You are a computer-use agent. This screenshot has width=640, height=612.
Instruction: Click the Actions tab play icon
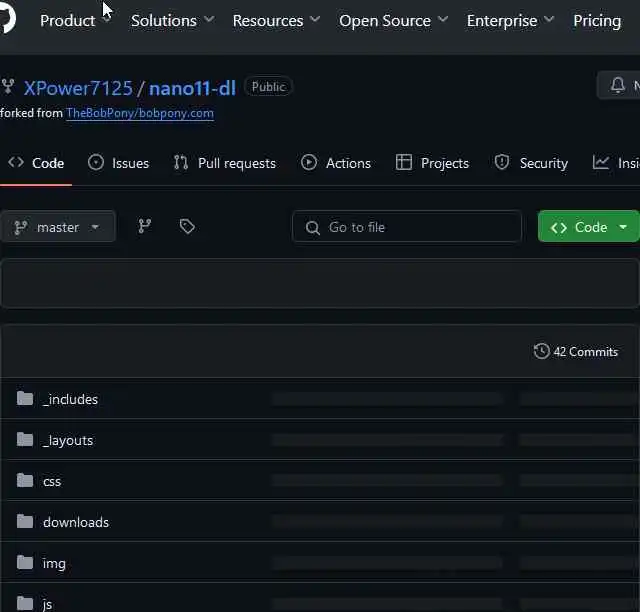[309, 162]
